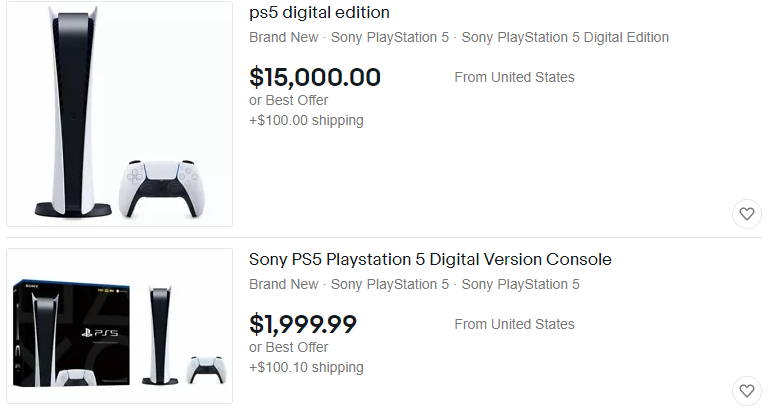Click the standalone console in the second listing photo
Image resolution: width=776 pixels, height=408 pixels.
160,333
